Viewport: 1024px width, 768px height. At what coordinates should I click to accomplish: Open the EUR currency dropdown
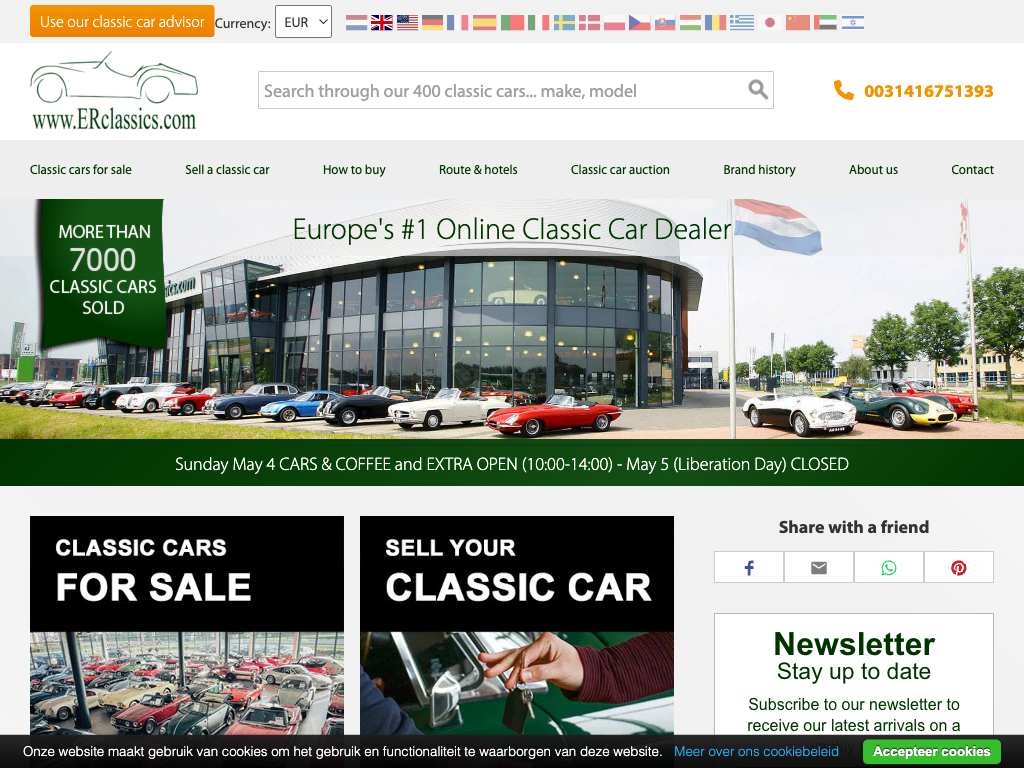point(303,22)
